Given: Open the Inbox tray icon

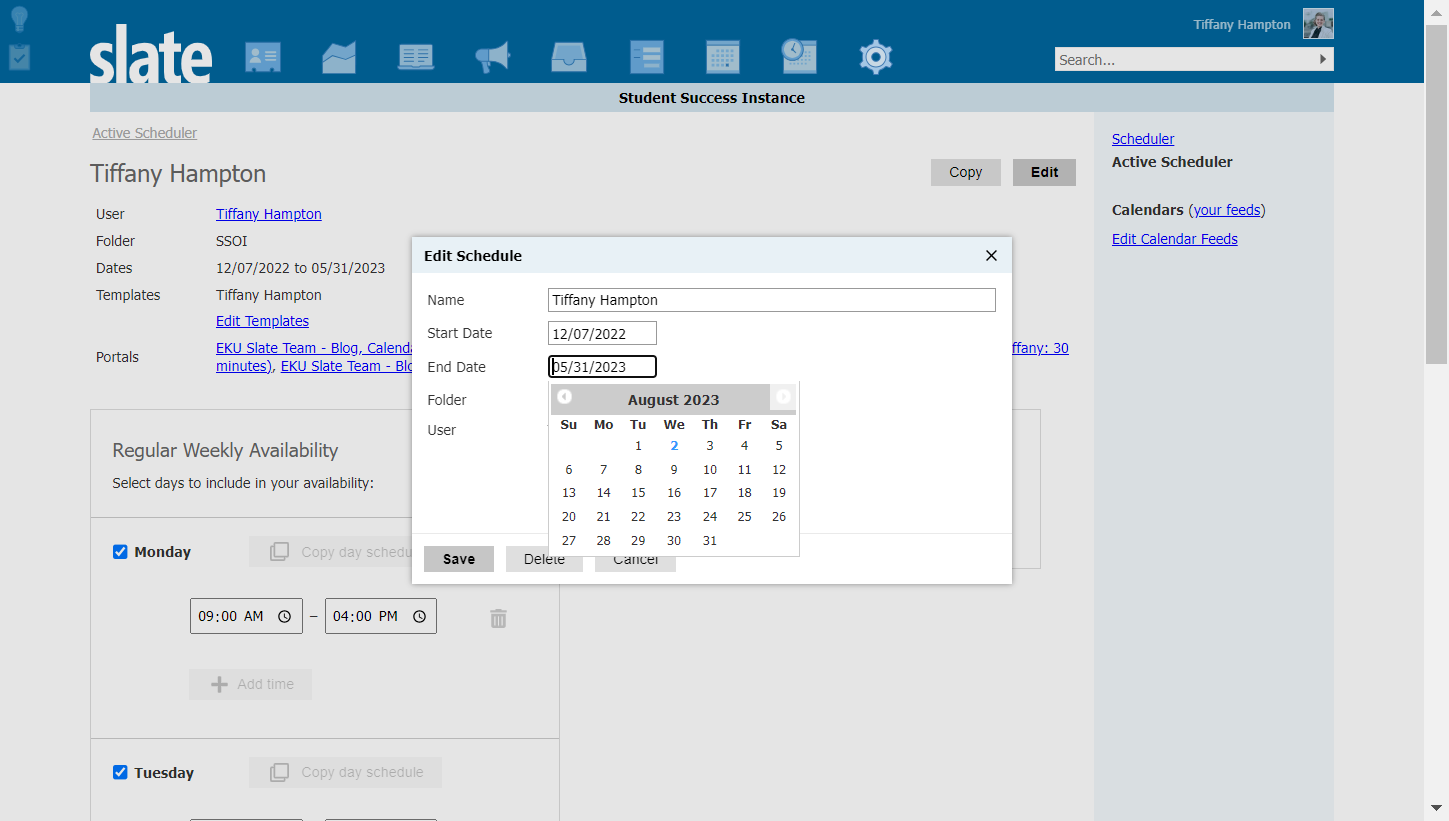Looking at the screenshot, I should tap(569, 57).
